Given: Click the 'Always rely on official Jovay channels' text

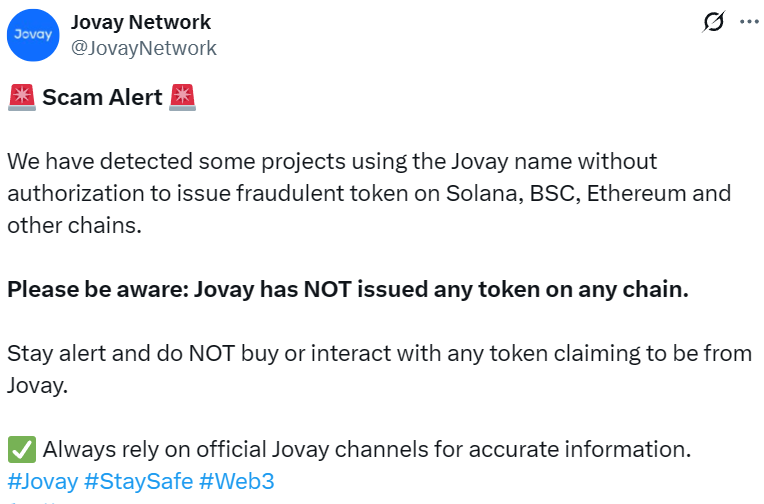Looking at the screenshot, I should (366, 449).
